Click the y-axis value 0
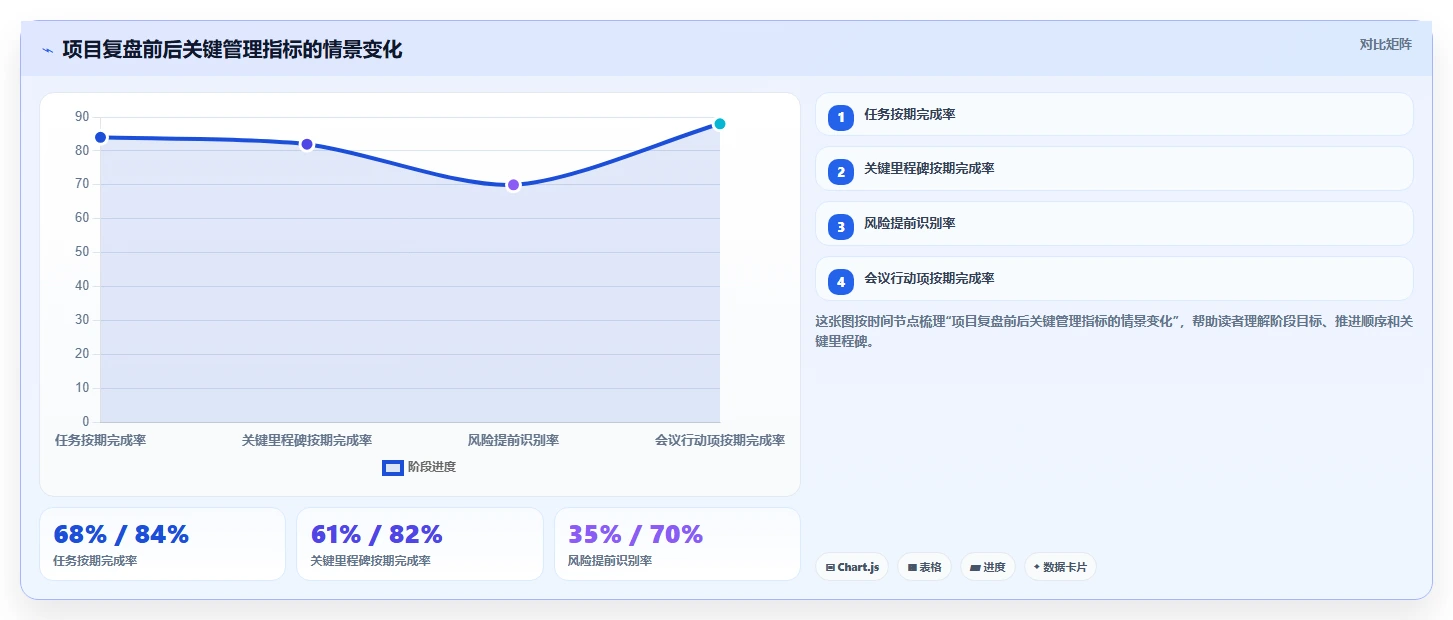Screen dimensions: 1453x620 tap(86, 421)
